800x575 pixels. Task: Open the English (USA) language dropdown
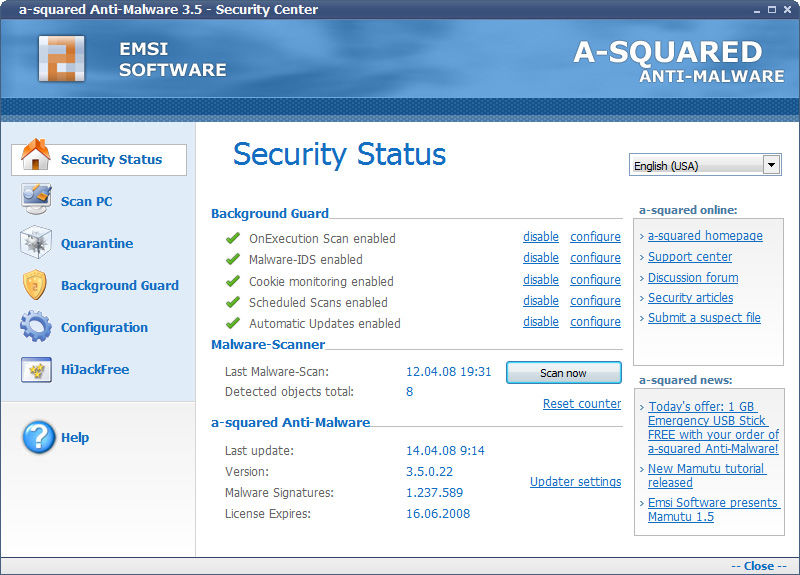(x=705, y=165)
